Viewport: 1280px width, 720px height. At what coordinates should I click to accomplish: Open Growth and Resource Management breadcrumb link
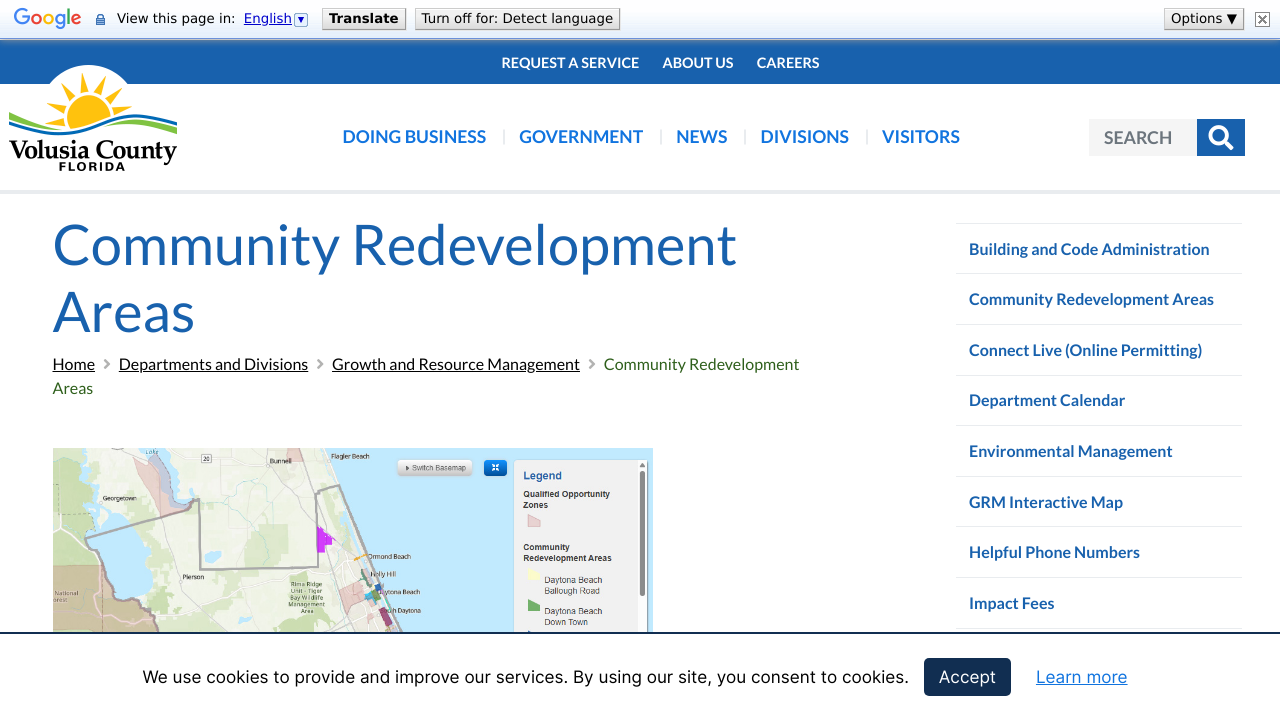point(455,364)
